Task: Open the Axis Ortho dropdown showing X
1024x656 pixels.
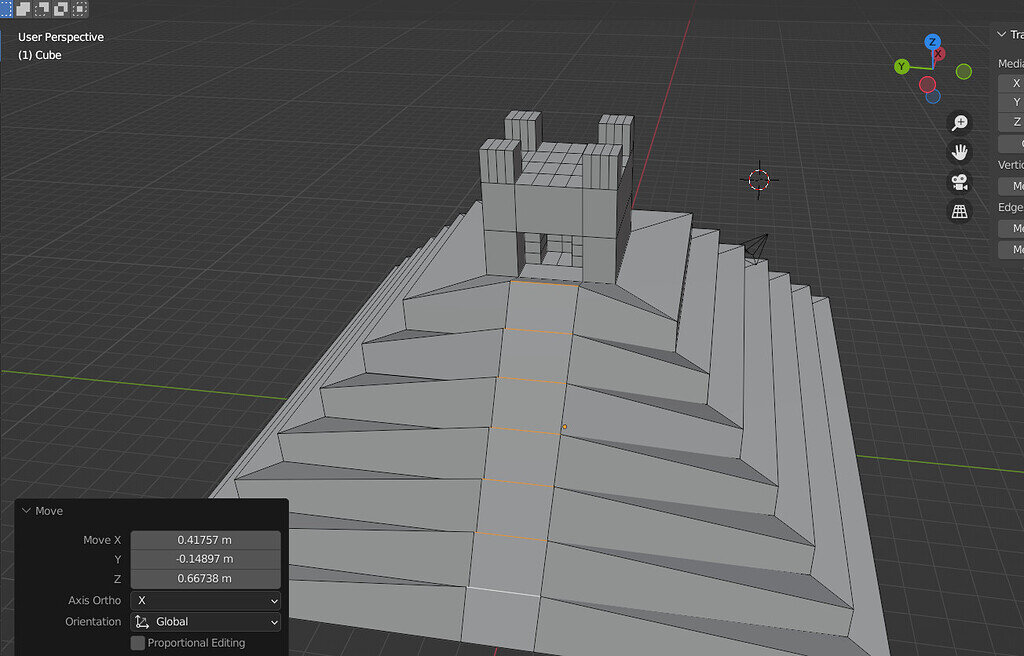Action: click(x=205, y=600)
